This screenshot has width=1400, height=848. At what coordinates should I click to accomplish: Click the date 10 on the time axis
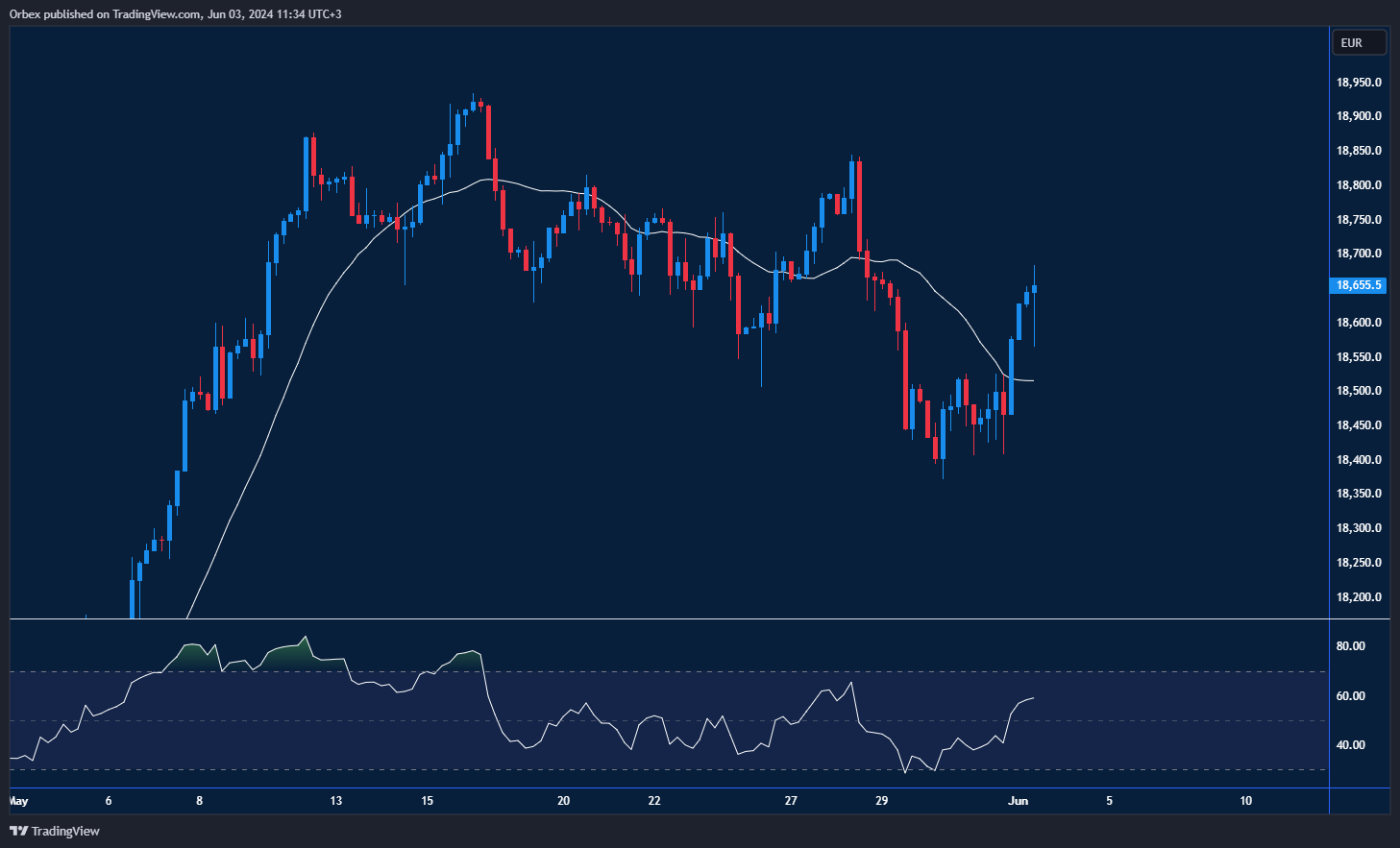click(1246, 801)
